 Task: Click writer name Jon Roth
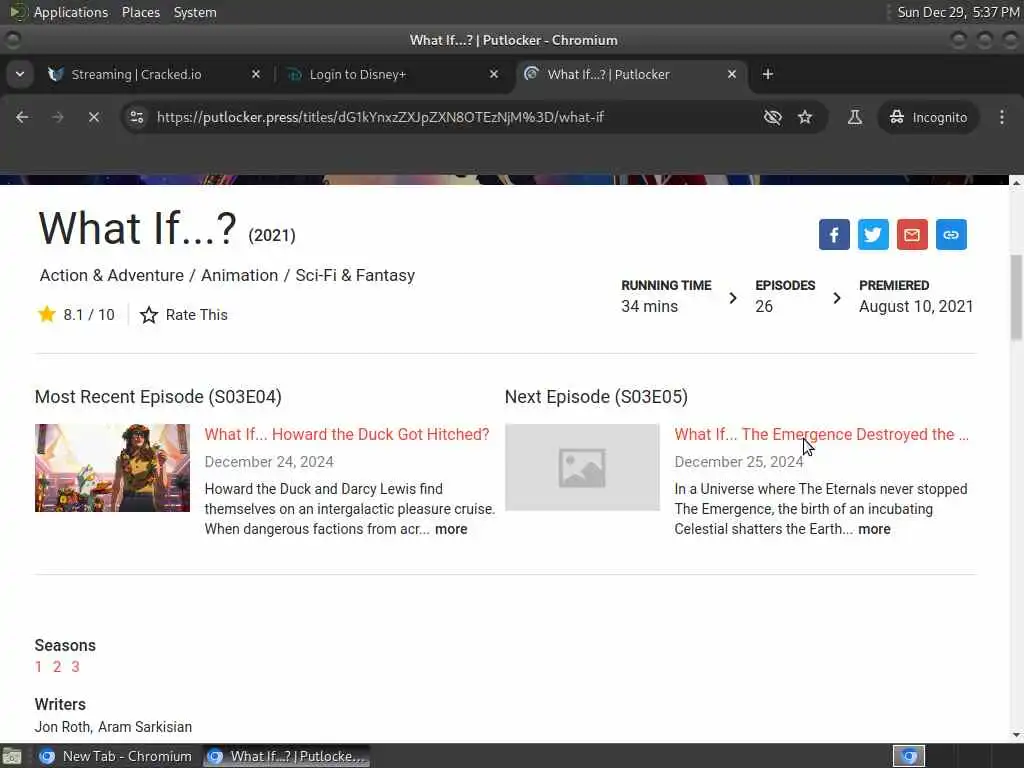tap(62, 727)
